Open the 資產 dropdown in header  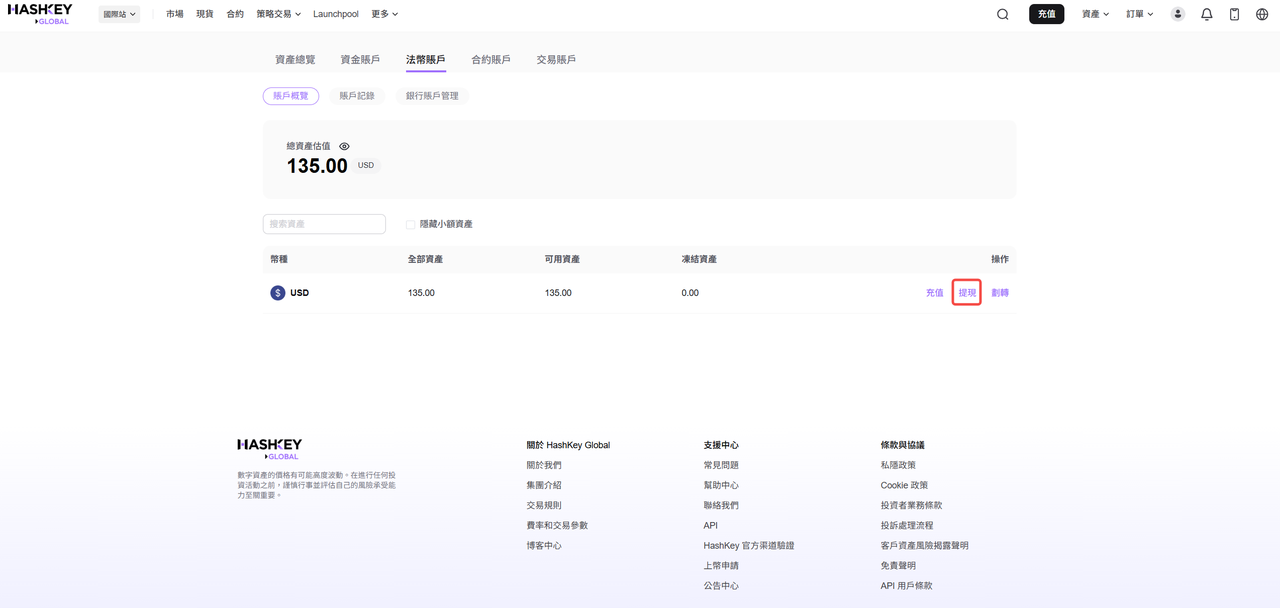[1095, 14]
